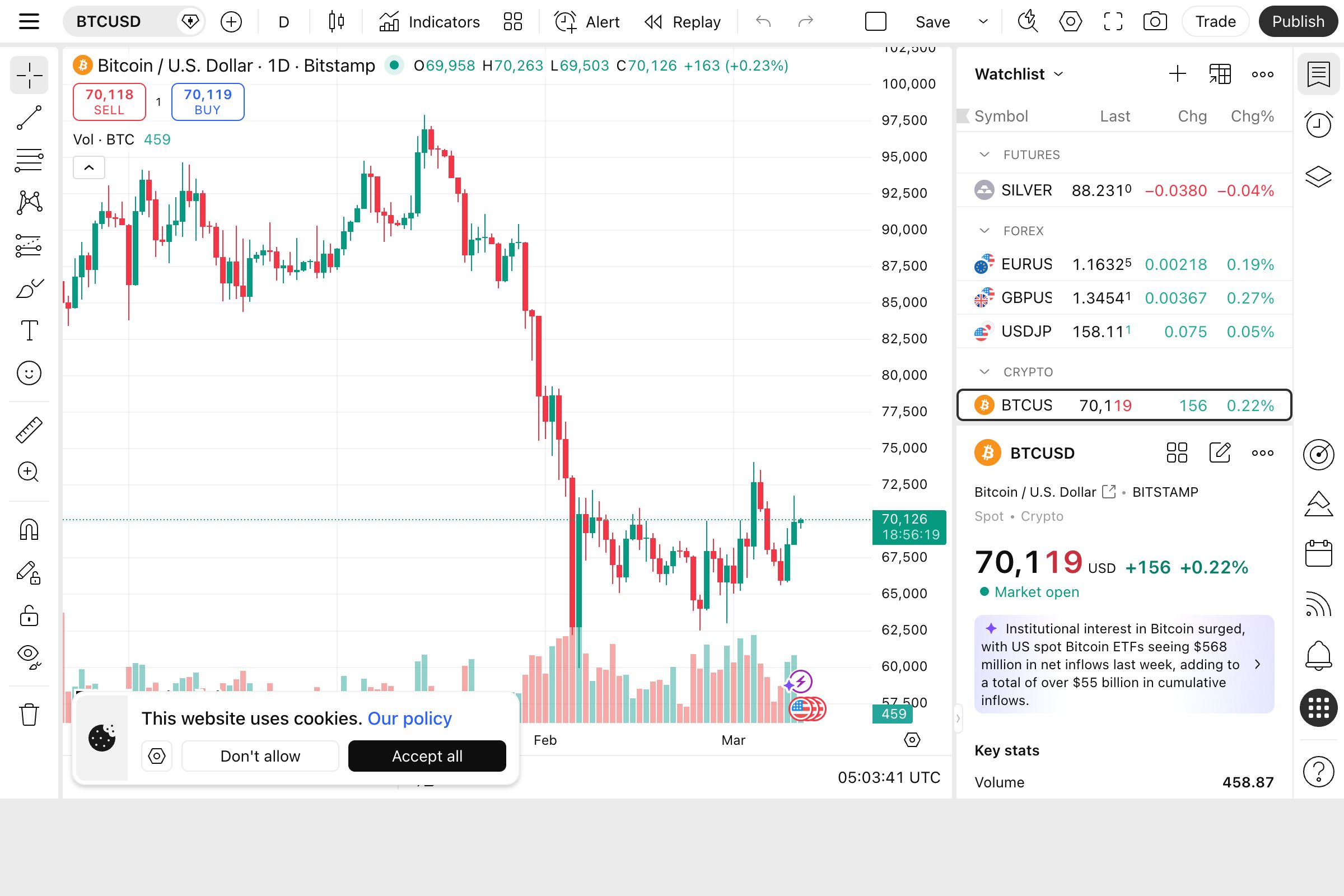Image resolution: width=1344 pixels, height=896 pixels.
Task: Click the trash remove drawings icon
Action: 29,715
